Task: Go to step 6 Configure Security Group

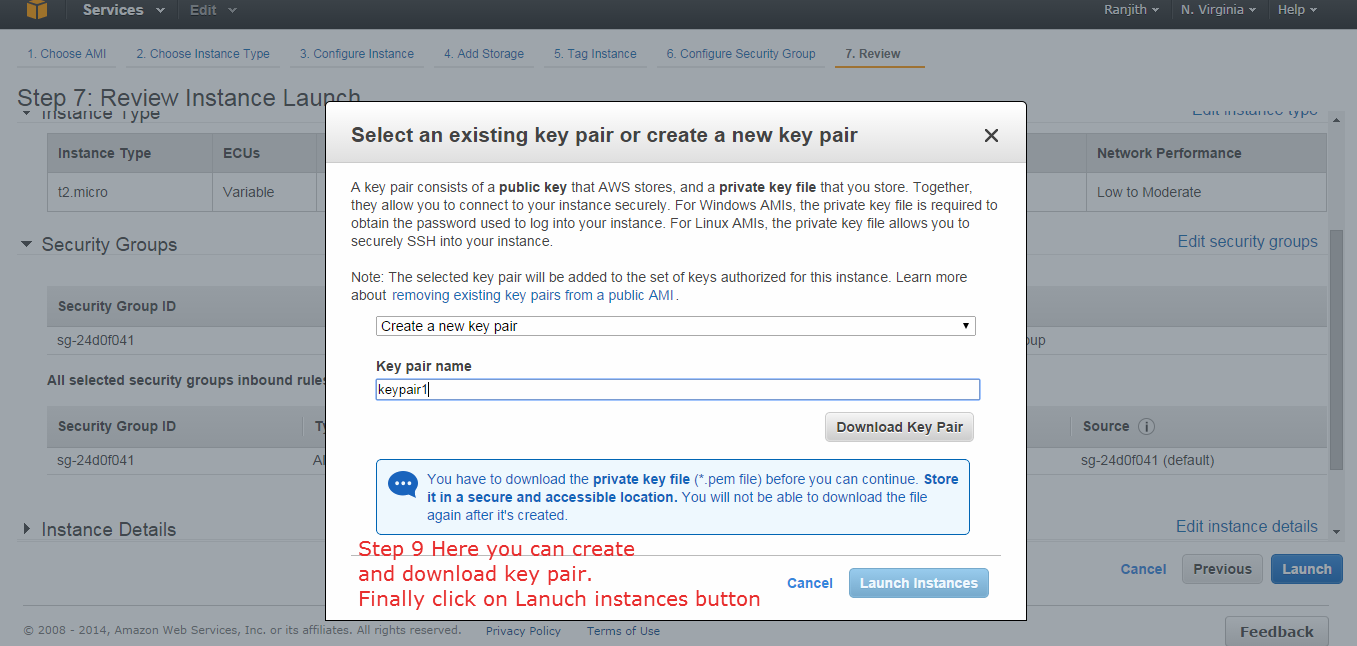Action: coord(741,54)
